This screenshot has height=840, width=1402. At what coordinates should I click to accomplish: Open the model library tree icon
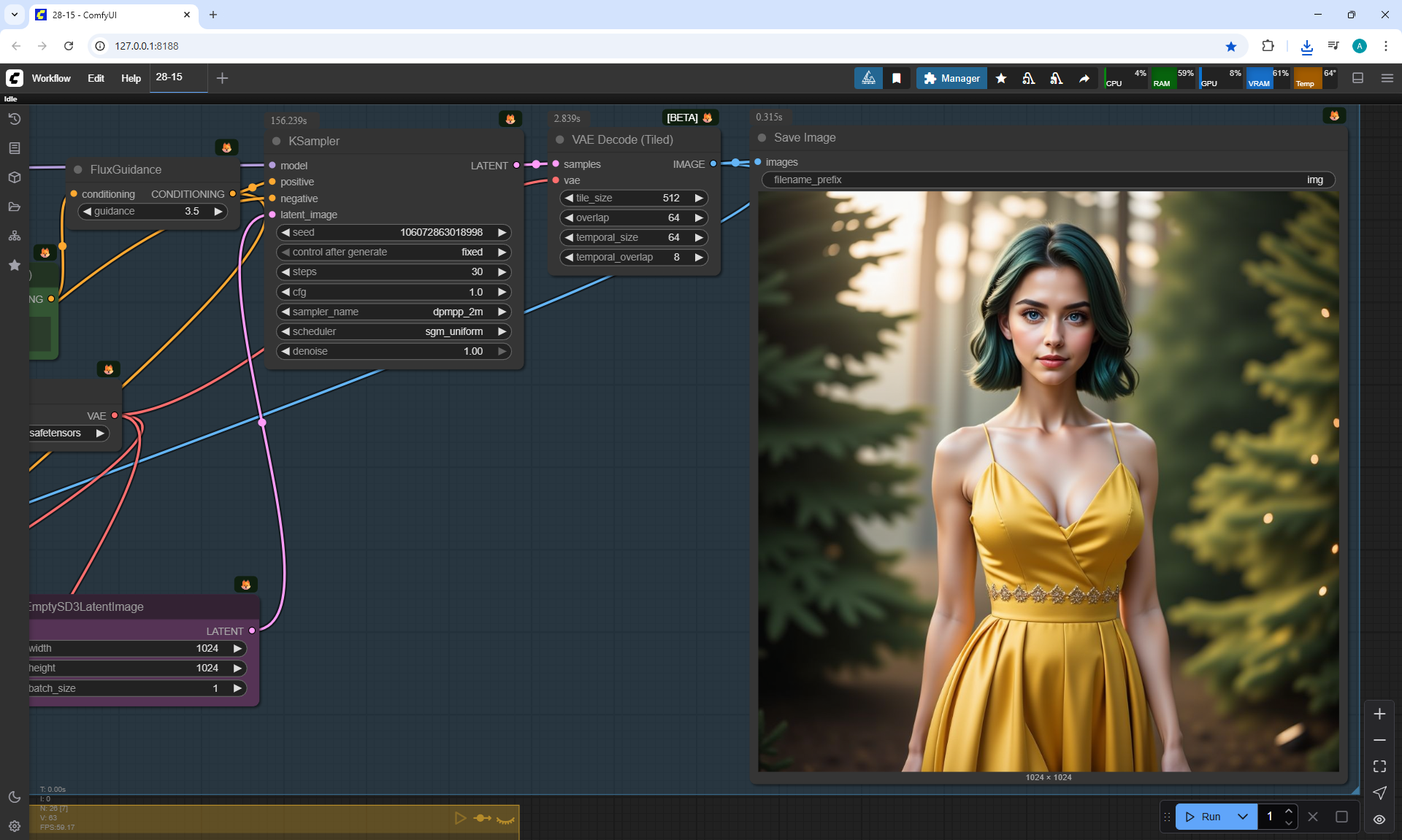click(x=15, y=236)
